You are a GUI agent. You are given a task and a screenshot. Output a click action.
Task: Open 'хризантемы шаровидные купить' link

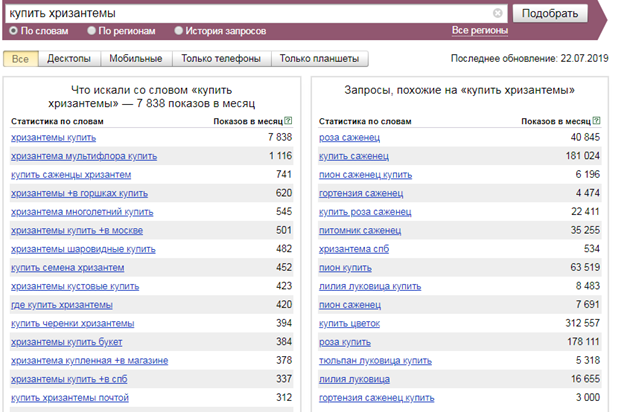click(83, 249)
